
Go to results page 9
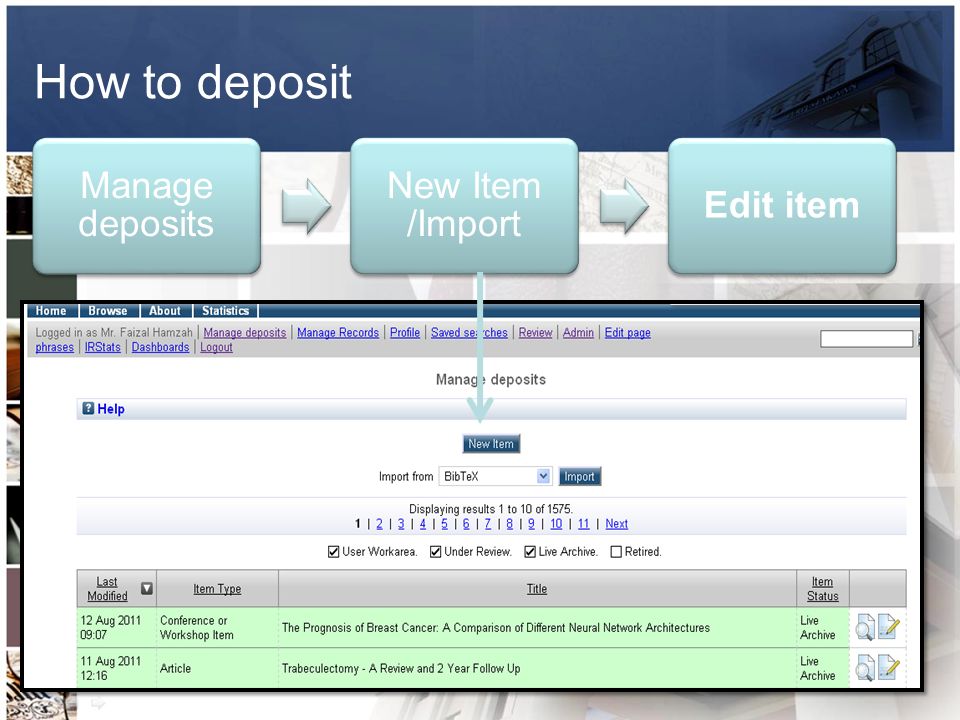coord(531,524)
